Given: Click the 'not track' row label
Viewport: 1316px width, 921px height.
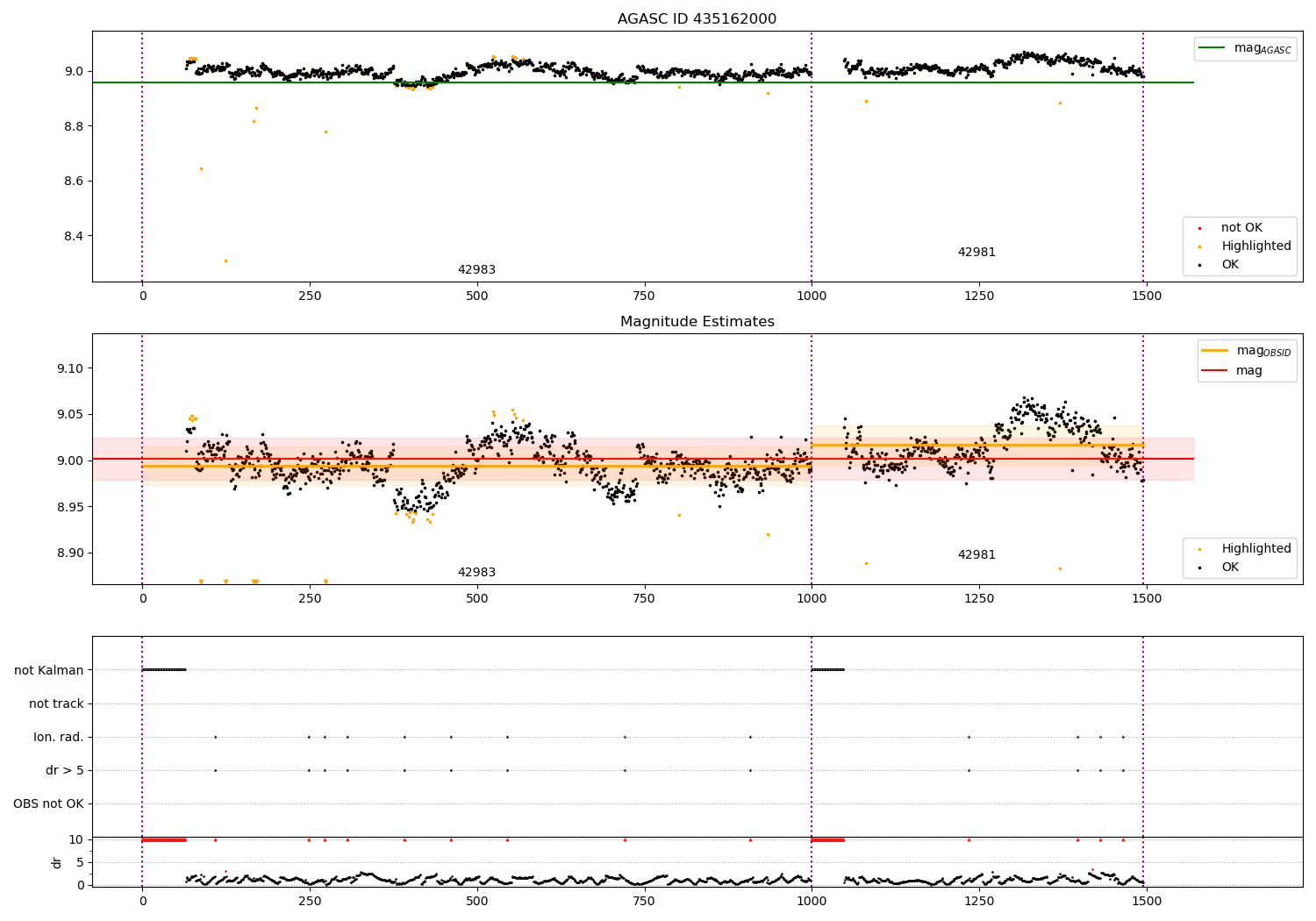Looking at the screenshot, I should [x=56, y=703].
